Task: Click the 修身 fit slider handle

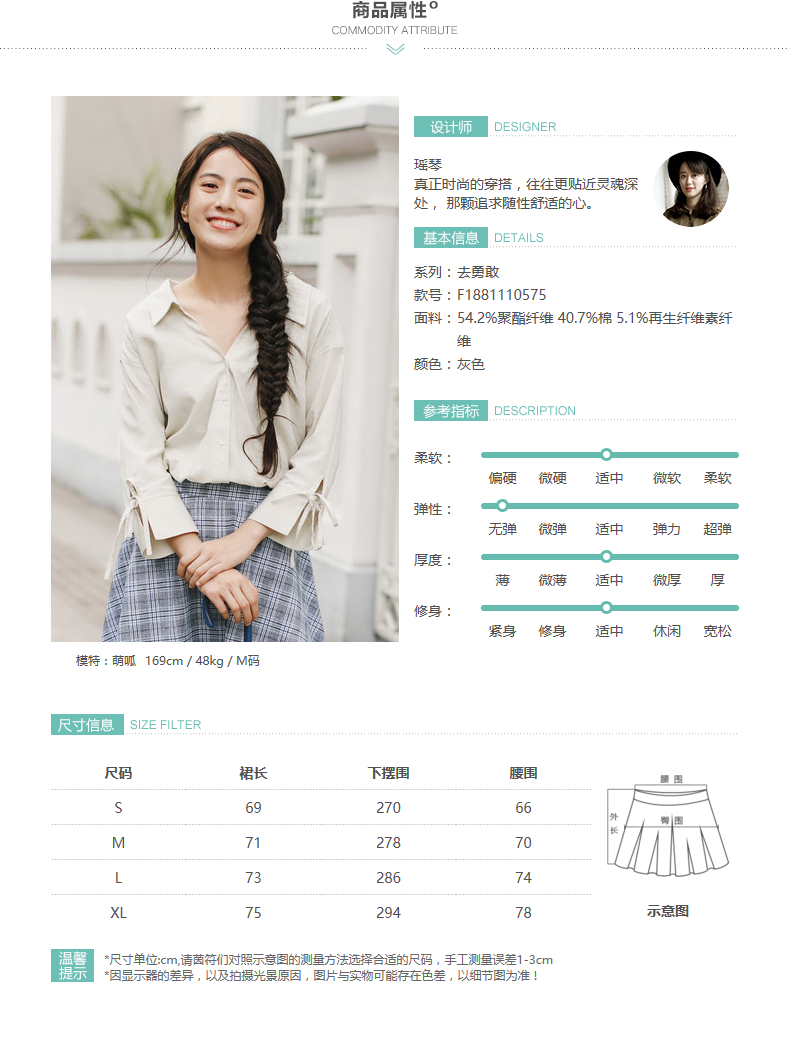Action: click(606, 608)
